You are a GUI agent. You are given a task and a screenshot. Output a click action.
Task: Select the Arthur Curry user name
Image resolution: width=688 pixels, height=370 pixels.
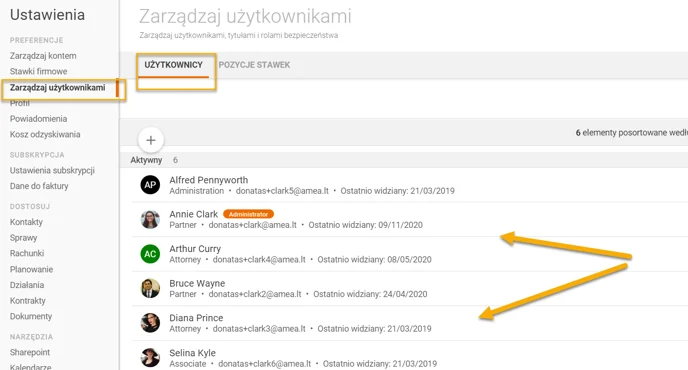coord(195,249)
